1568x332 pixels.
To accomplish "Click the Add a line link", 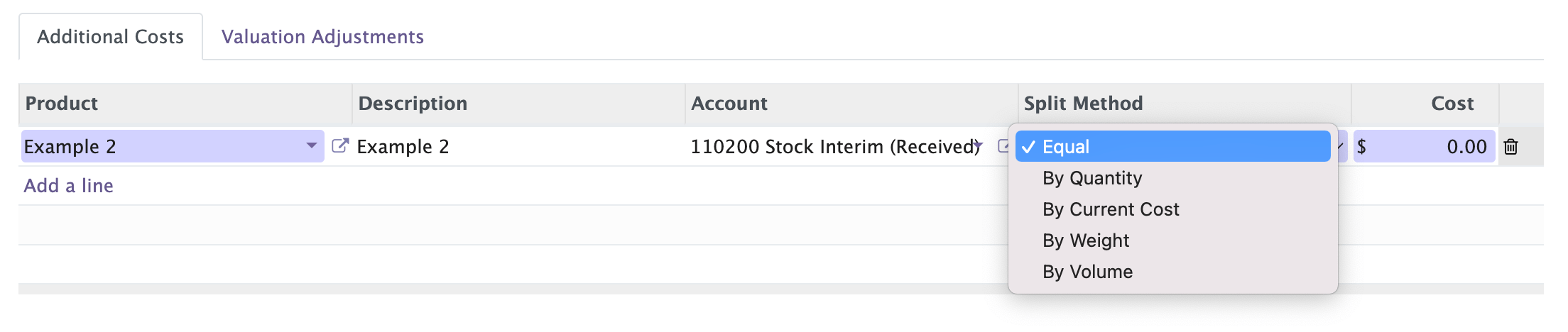I will pyautogui.click(x=69, y=186).
